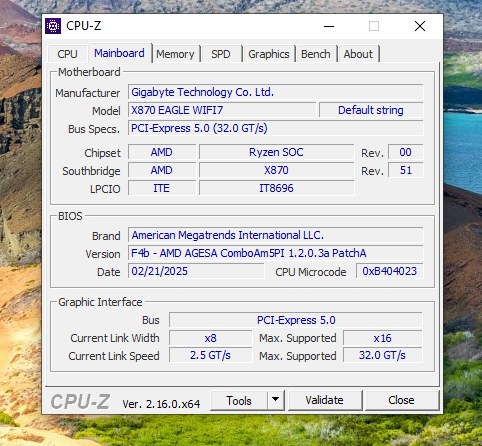
Task: Go to the SPD tab
Action: tap(221, 54)
